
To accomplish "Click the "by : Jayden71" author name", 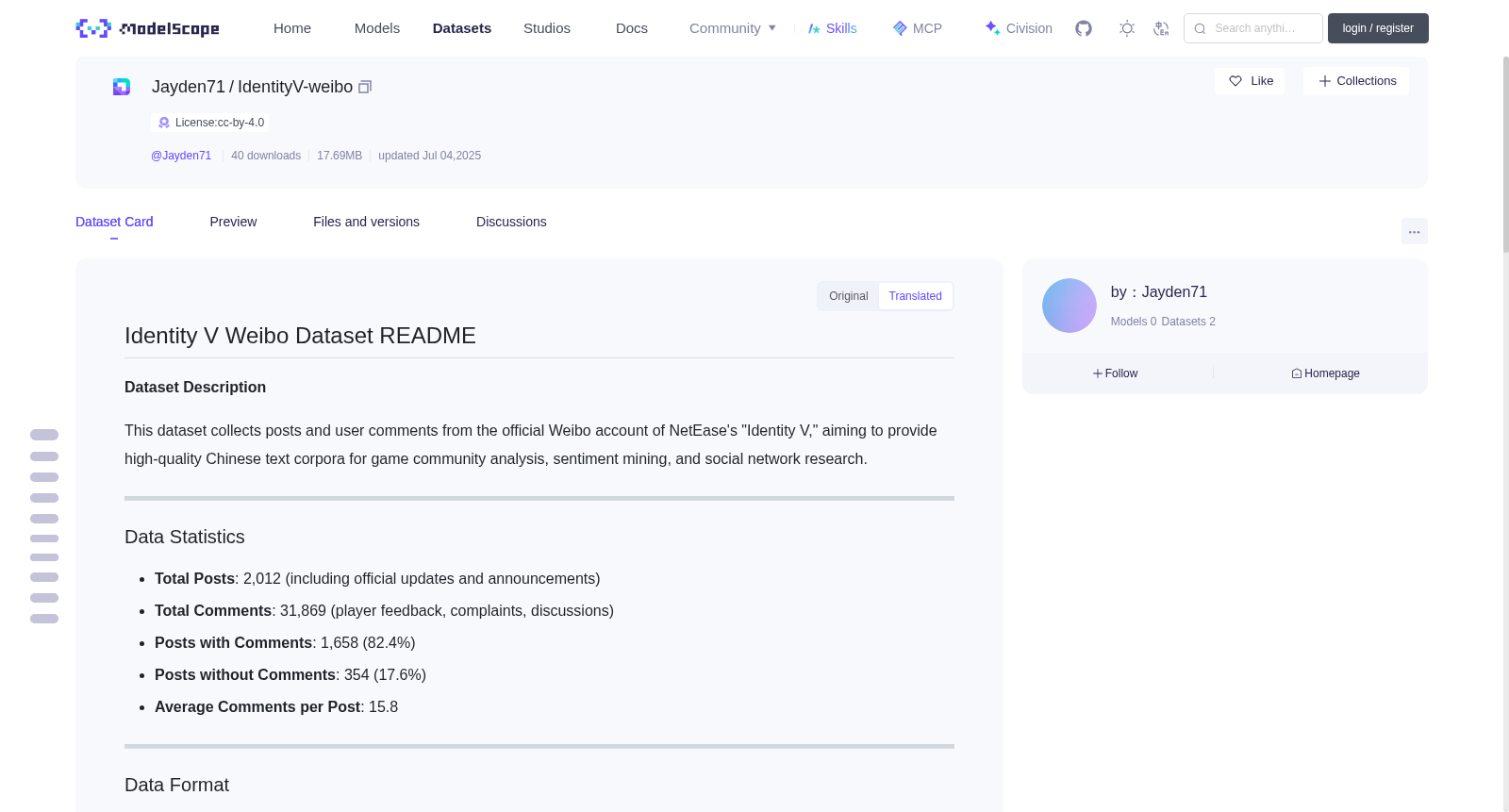I will pos(1159,292).
